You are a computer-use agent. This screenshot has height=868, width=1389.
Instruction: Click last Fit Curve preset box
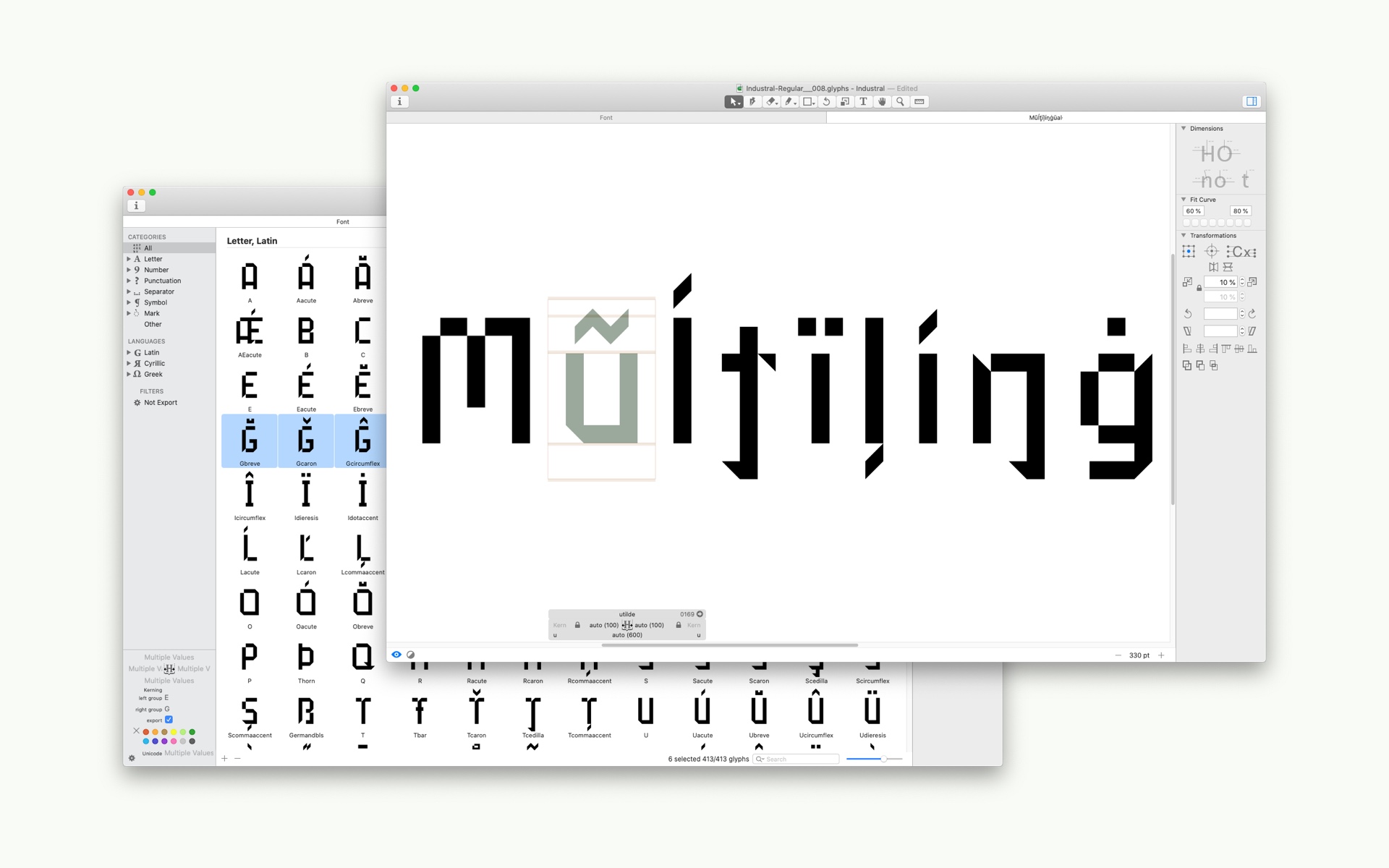[1247, 223]
